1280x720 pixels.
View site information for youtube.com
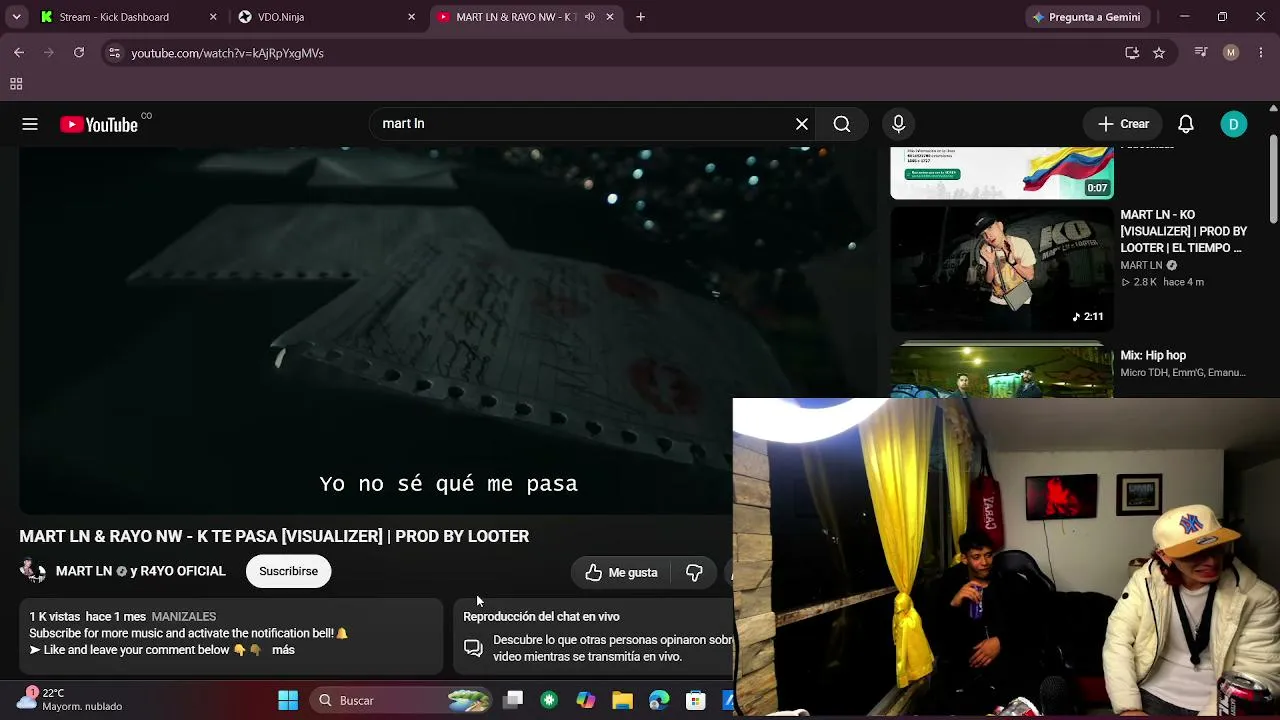(114, 53)
